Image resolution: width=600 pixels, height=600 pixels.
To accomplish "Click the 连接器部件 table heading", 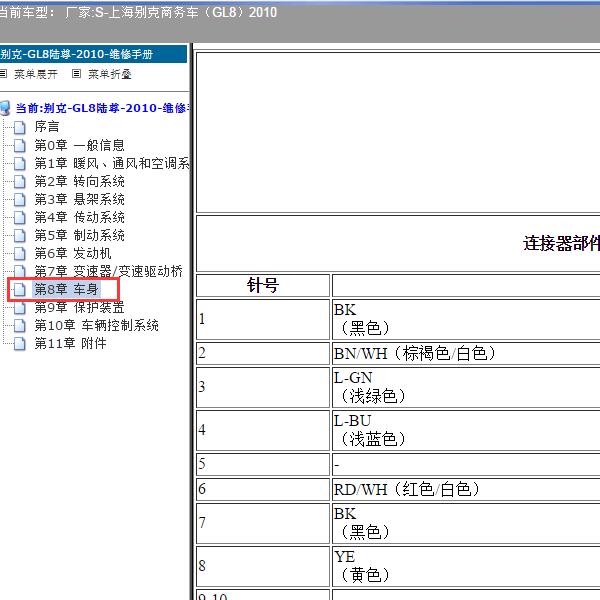I will click(x=561, y=243).
